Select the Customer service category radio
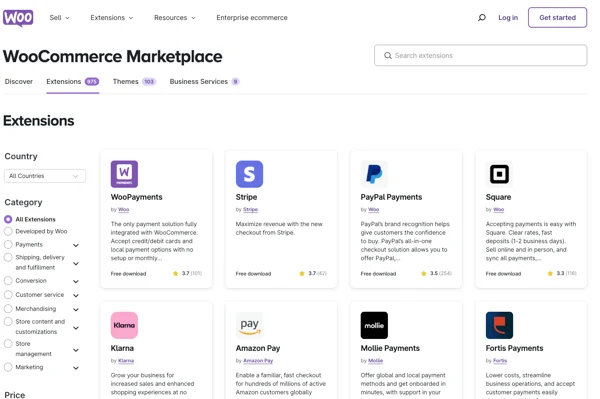This screenshot has height=399, width=600. click(x=8, y=295)
